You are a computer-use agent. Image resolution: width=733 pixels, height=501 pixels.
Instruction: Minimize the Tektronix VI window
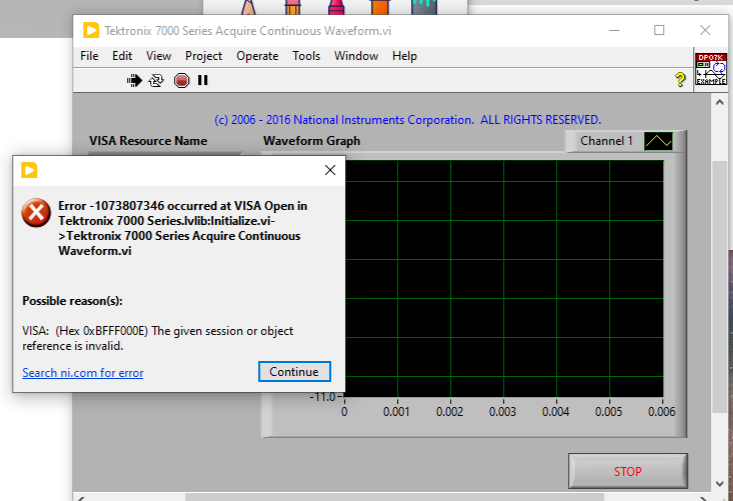point(614,30)
